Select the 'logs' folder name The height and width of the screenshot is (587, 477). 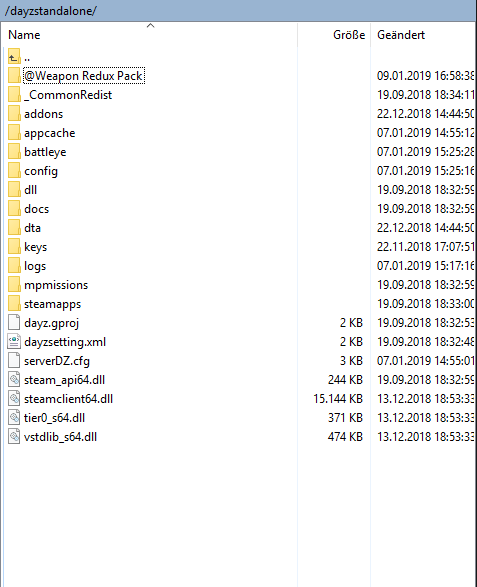pyautogui.click(x=35, y=266)
